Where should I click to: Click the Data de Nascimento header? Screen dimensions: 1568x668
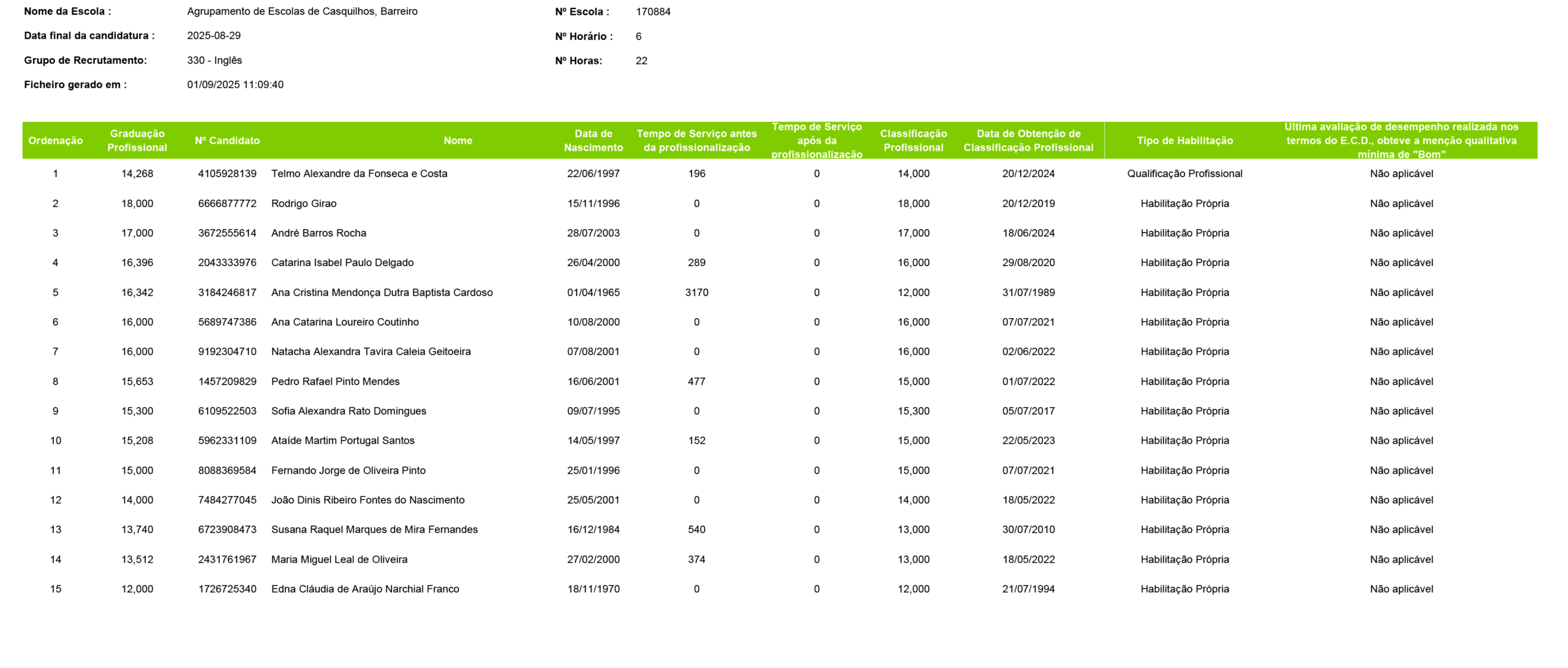point(593,140)
